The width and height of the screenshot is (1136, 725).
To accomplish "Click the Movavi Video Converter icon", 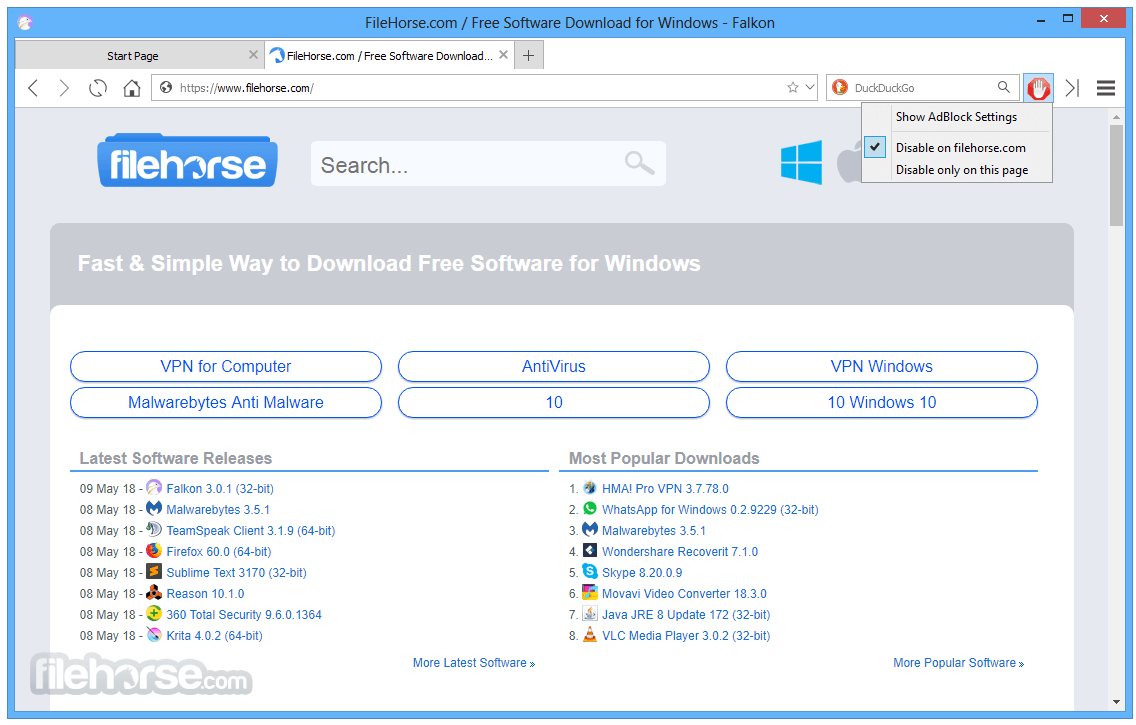I will (590, 592).
